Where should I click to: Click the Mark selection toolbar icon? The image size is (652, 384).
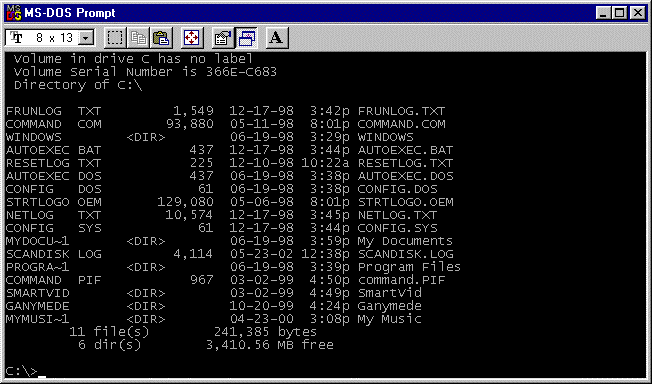(x=115, y=38)
